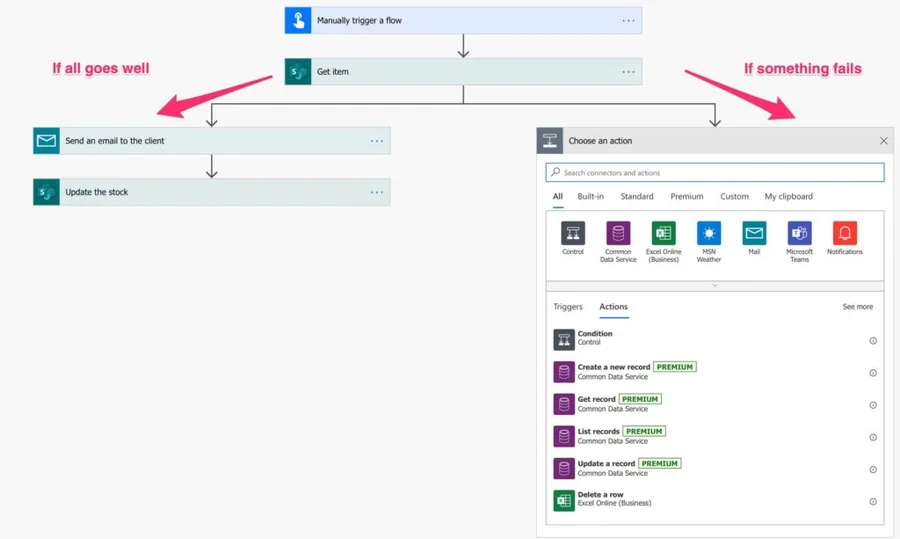Click the Search connectors and actions field
This screenshot has width=900, height=539.
tap(715, 173)
